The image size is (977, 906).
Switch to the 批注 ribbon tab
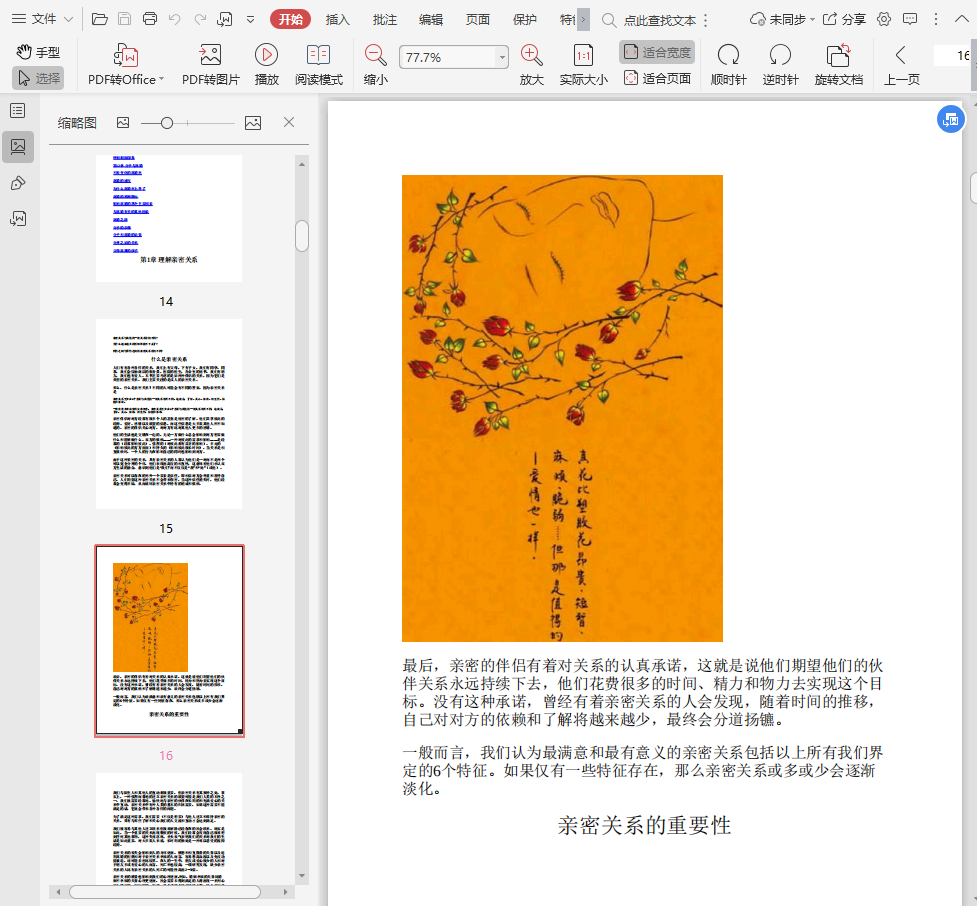coord(384,19)
